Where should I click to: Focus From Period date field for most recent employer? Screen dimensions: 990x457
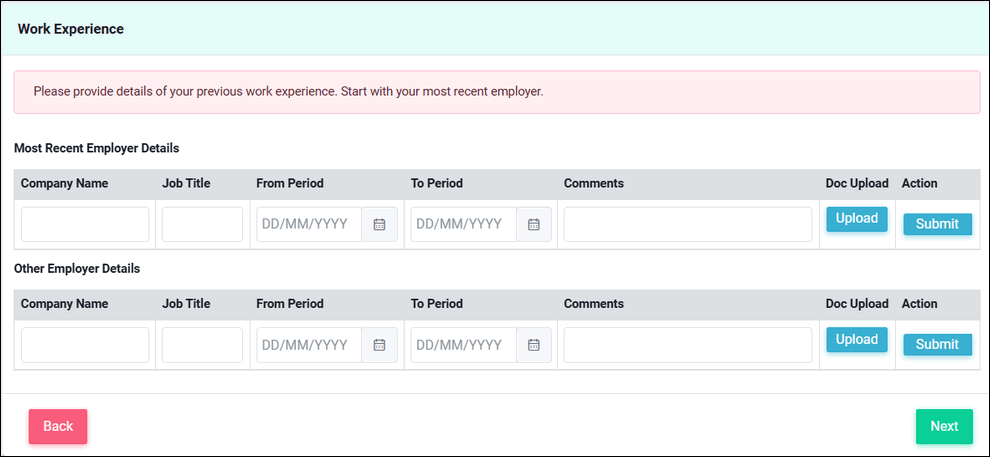coord(309,224)
